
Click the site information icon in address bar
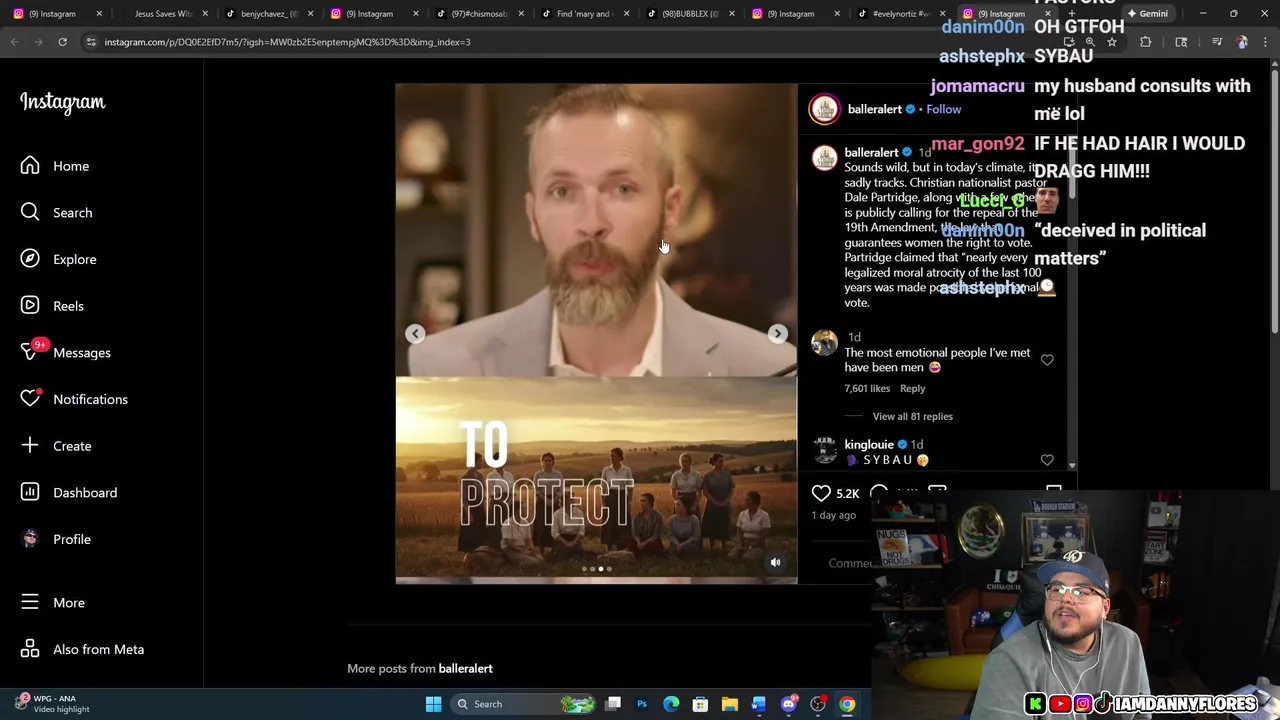[91, 42]
